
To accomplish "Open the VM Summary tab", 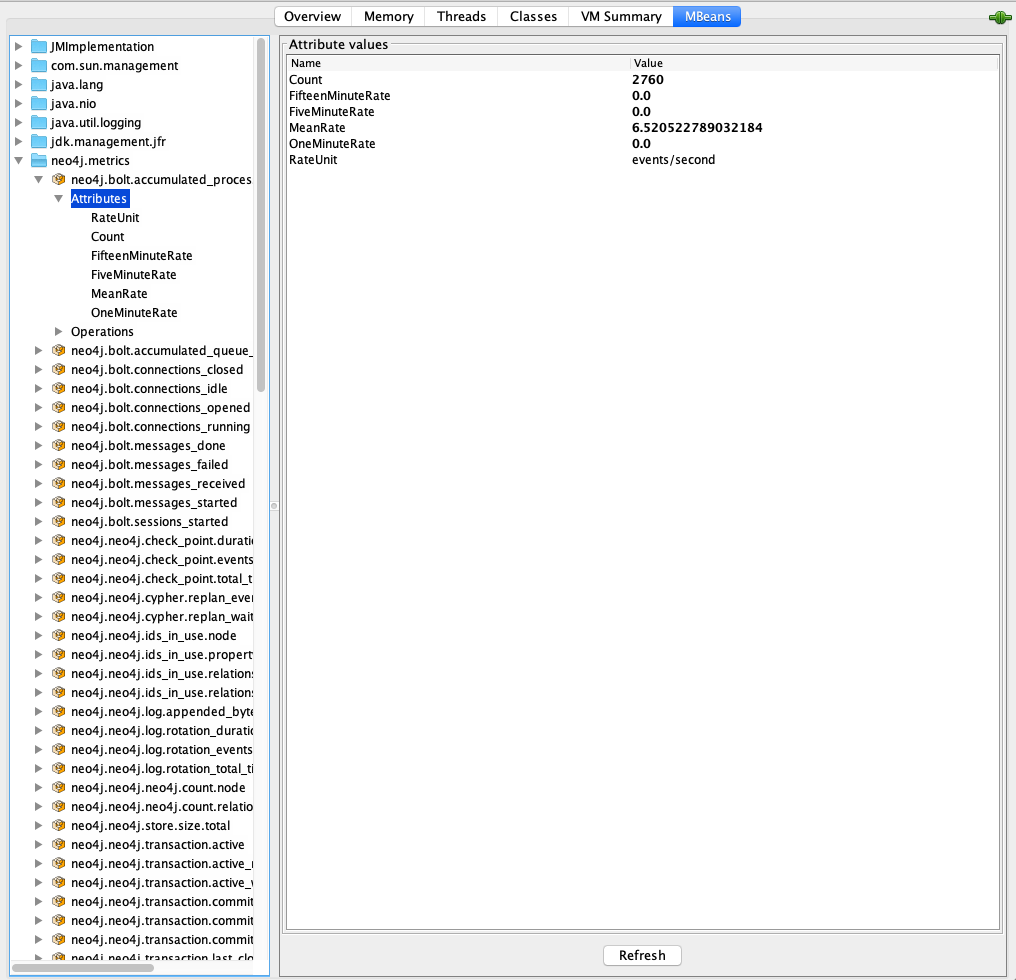I will tap(620, 17).
